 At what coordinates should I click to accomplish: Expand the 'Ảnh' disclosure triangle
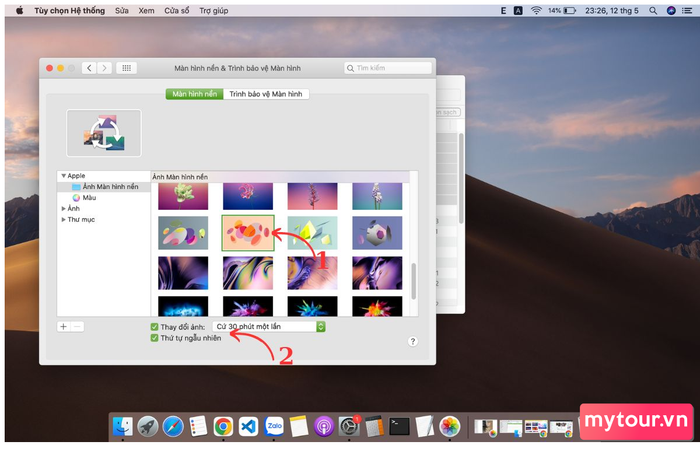(63, 208)
